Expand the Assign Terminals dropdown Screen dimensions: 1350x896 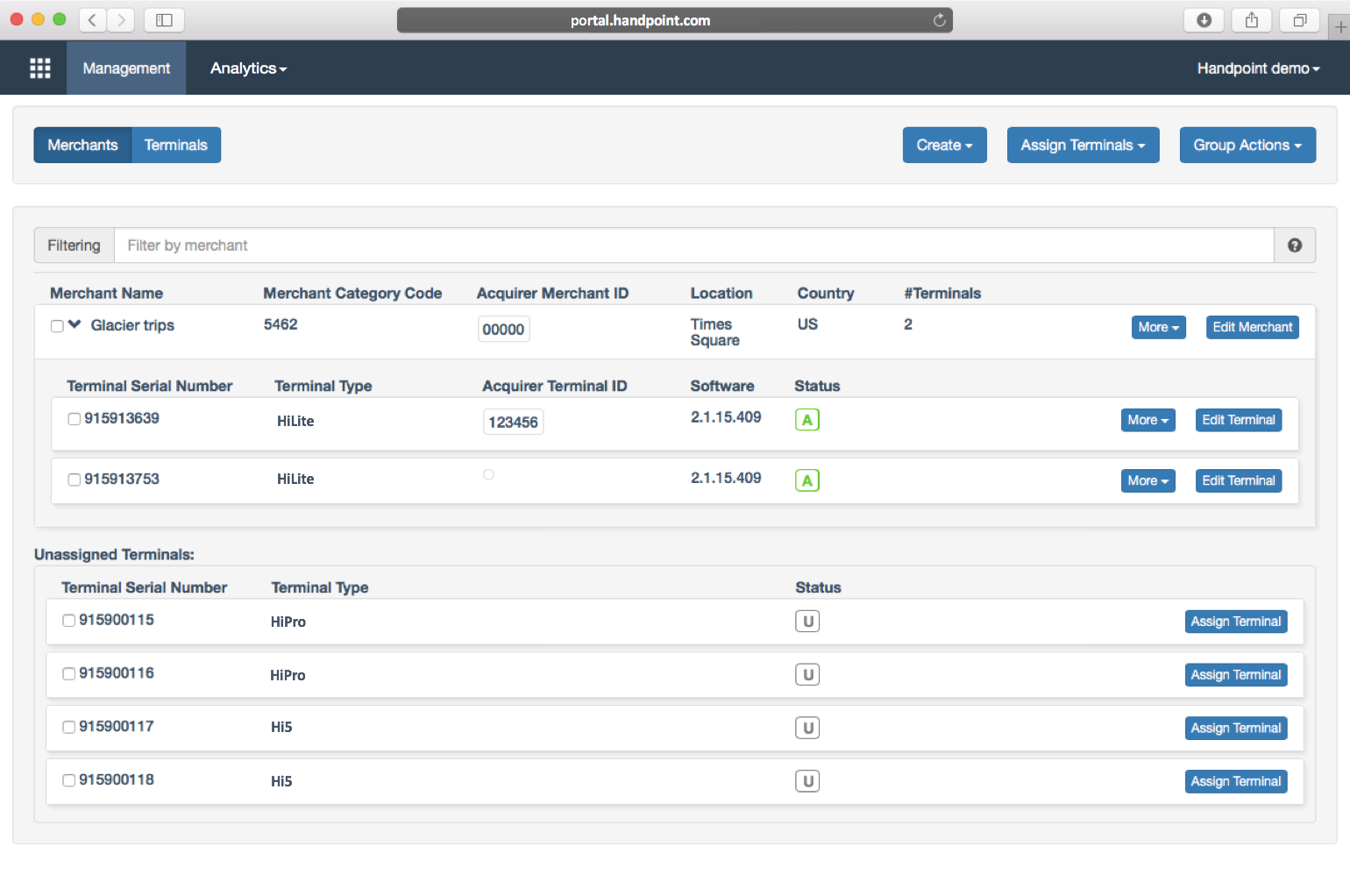point(1083,146)
